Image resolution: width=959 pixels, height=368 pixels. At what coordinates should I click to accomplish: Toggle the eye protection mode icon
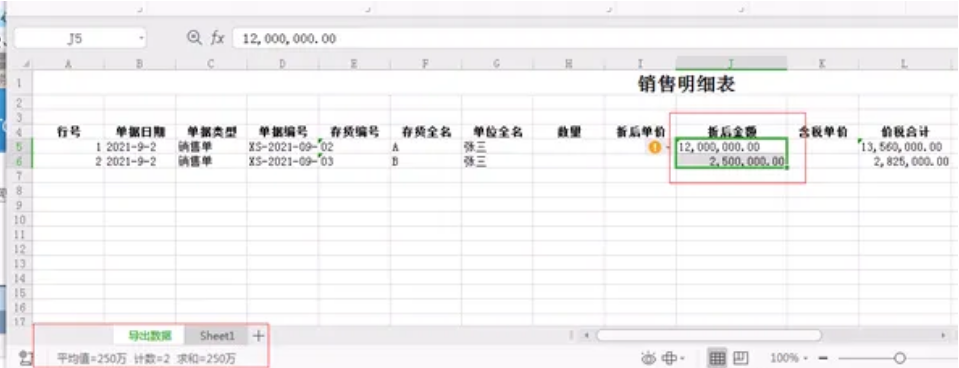(x=648, y=358)
